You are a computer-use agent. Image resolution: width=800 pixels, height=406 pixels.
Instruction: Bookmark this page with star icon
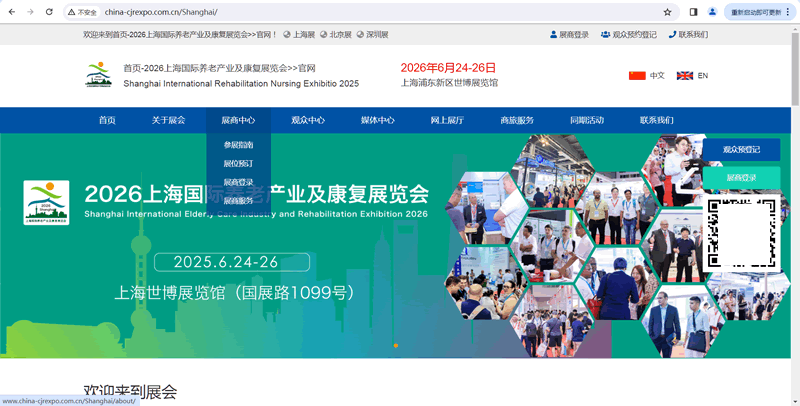[667, 12]
